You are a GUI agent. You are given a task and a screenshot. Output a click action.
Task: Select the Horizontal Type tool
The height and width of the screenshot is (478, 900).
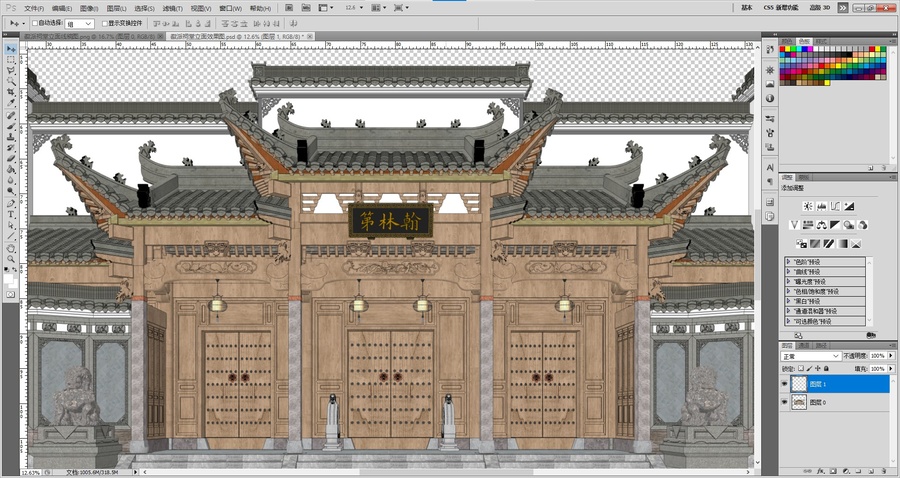(x=11, y=215)
